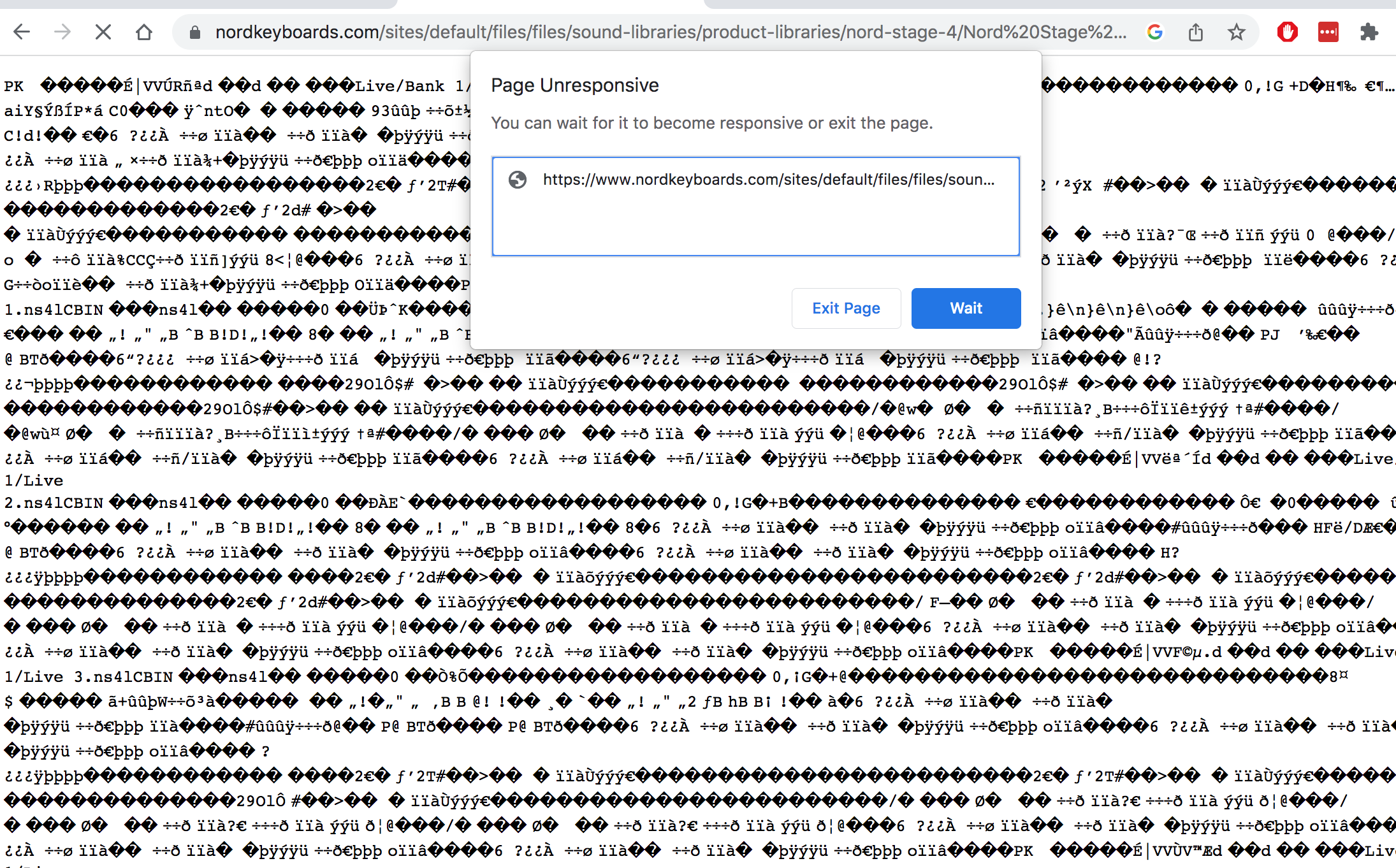Open the Extensions puzzle menu
This screenshot has width=1396, height=868.
(1369, 32)
